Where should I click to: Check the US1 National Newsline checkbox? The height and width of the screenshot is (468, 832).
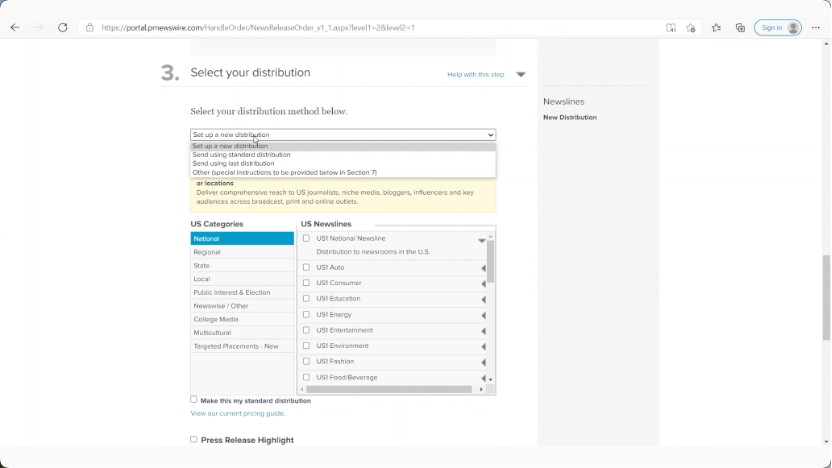click(306, 239)
